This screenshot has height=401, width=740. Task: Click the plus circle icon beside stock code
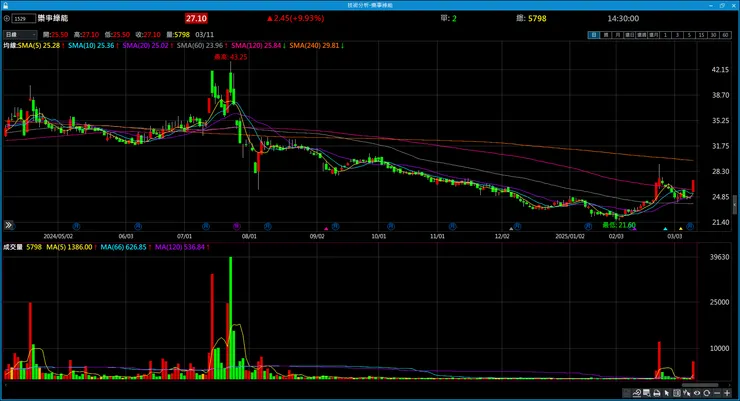pos(7,18)
